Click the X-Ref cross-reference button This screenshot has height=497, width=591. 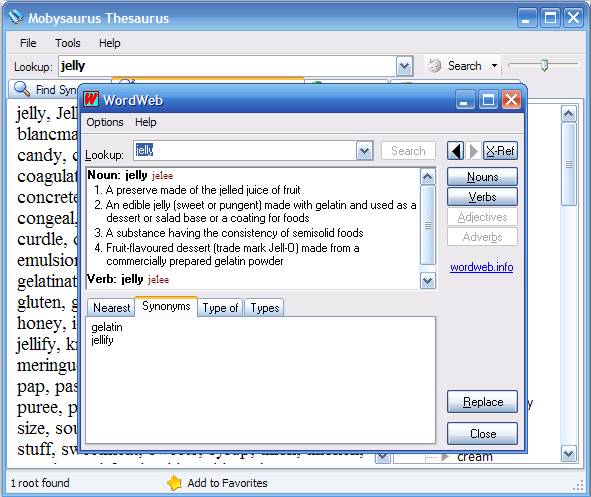pos(500,151)
